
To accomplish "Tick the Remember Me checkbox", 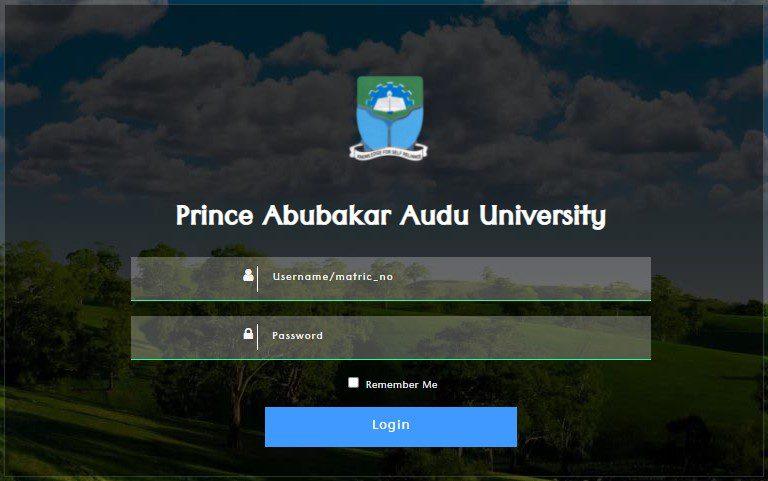I will tap(353, 383).
